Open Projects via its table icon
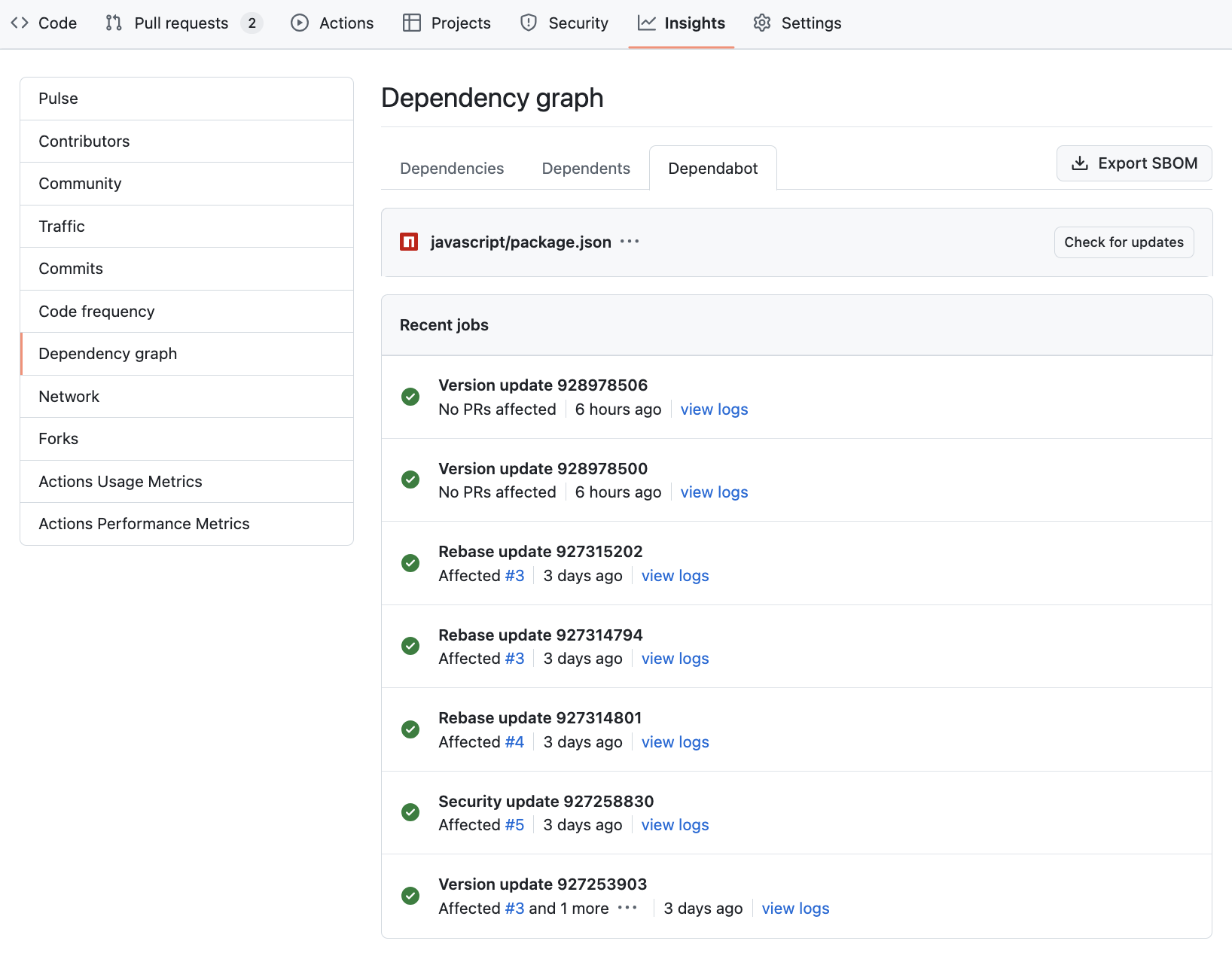Viewport: 1232px width, 956px height. point(411,23)
